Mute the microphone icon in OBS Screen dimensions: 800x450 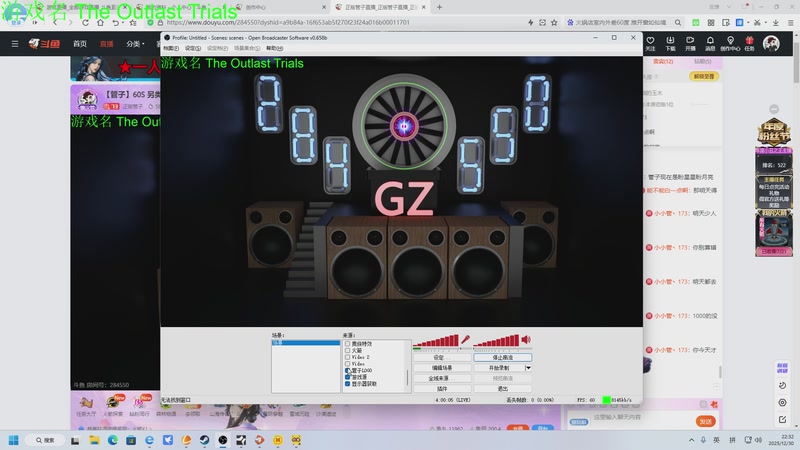pyautogui.click(x=465, y=339)
